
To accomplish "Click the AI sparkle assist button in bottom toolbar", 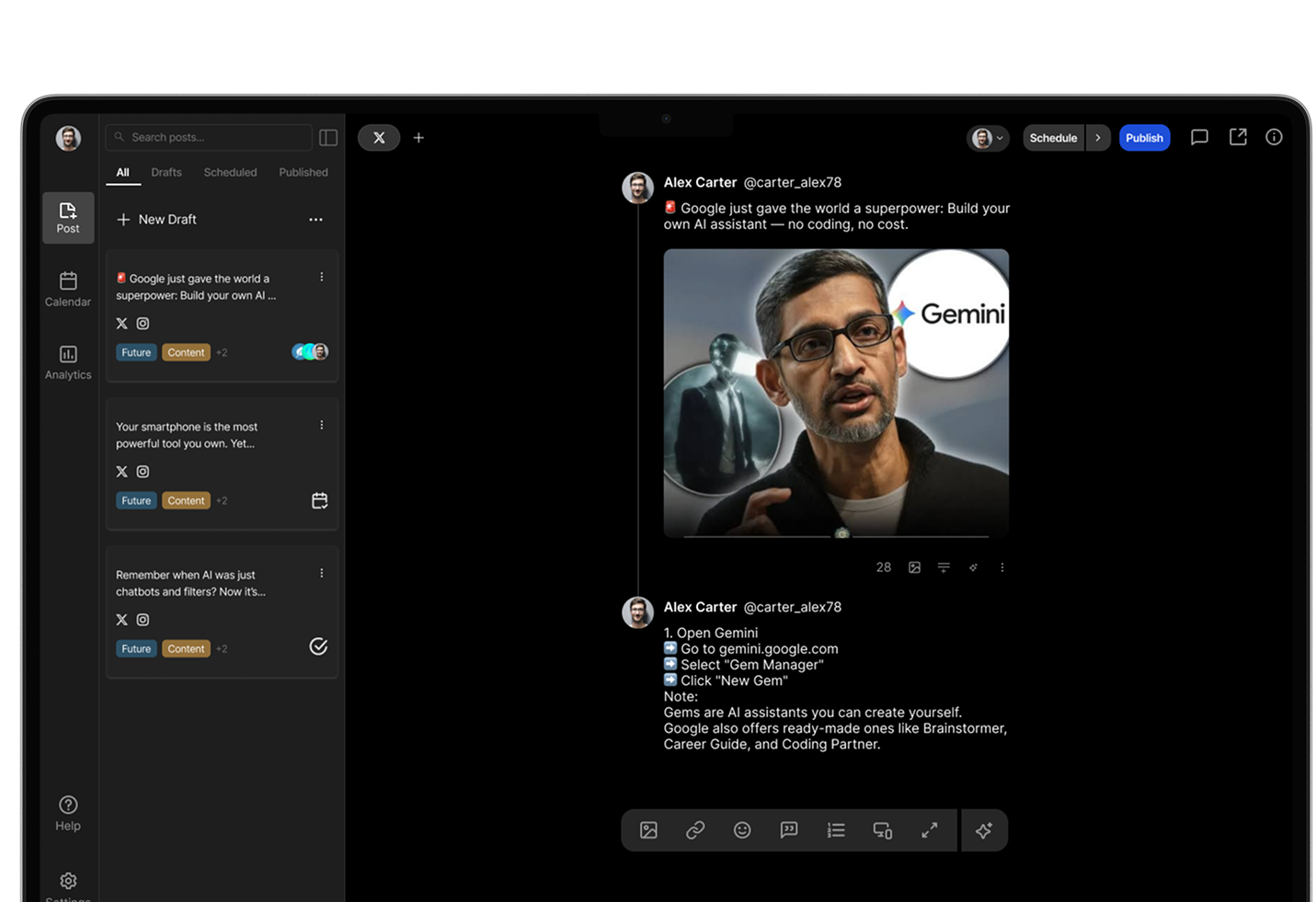I will 984,830.
